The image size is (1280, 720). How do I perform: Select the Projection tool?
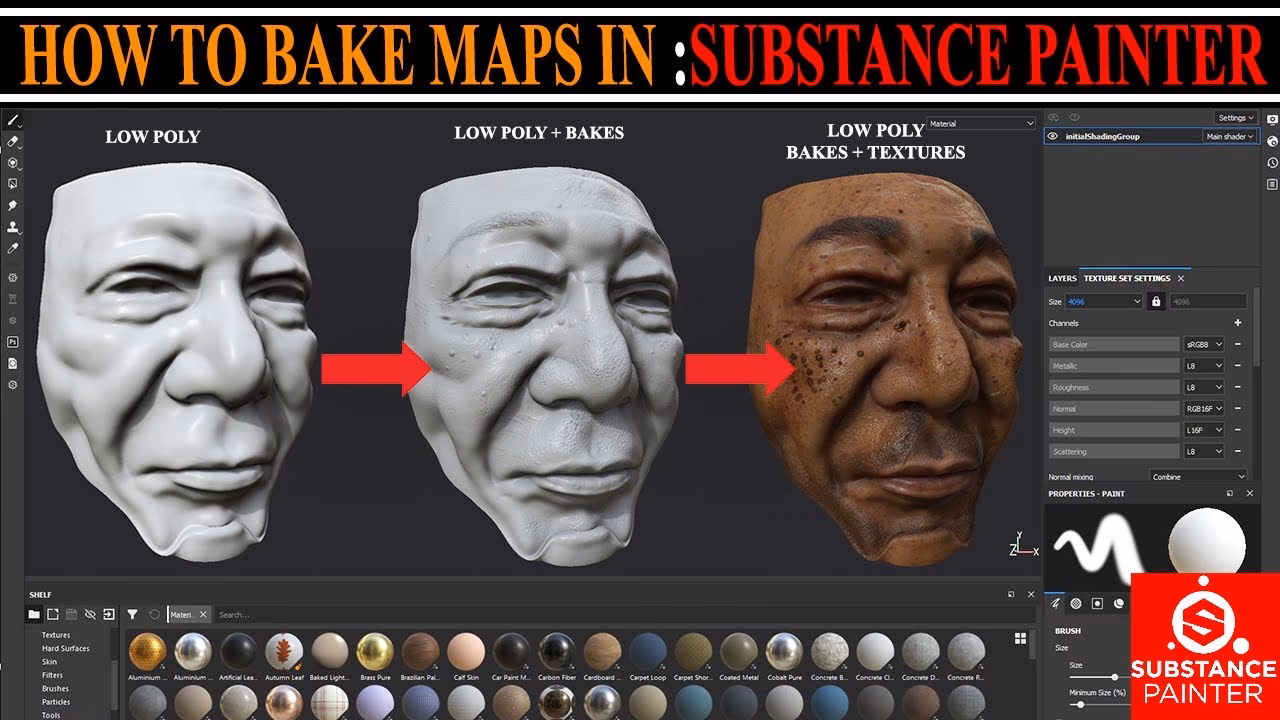(13, 162)
